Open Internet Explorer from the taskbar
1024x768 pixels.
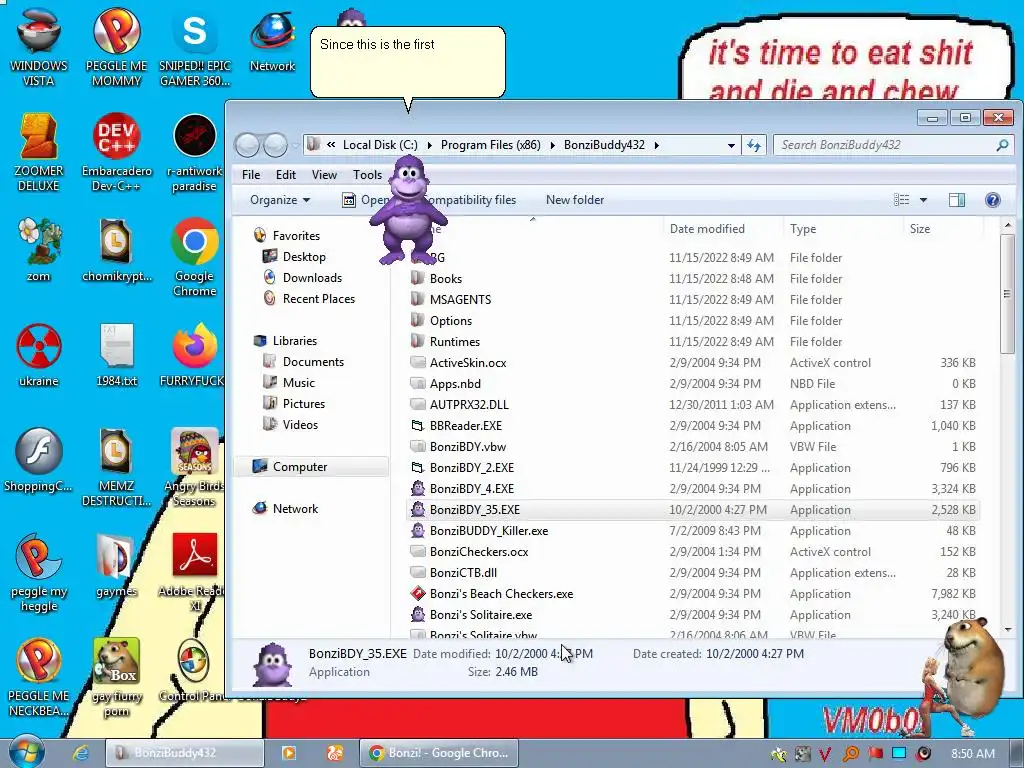click(80, 753)
